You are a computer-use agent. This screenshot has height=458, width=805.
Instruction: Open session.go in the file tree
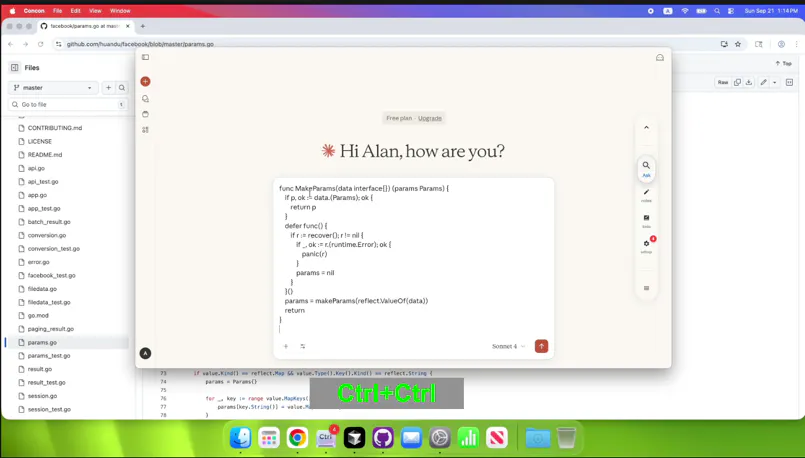pos(42,396)
